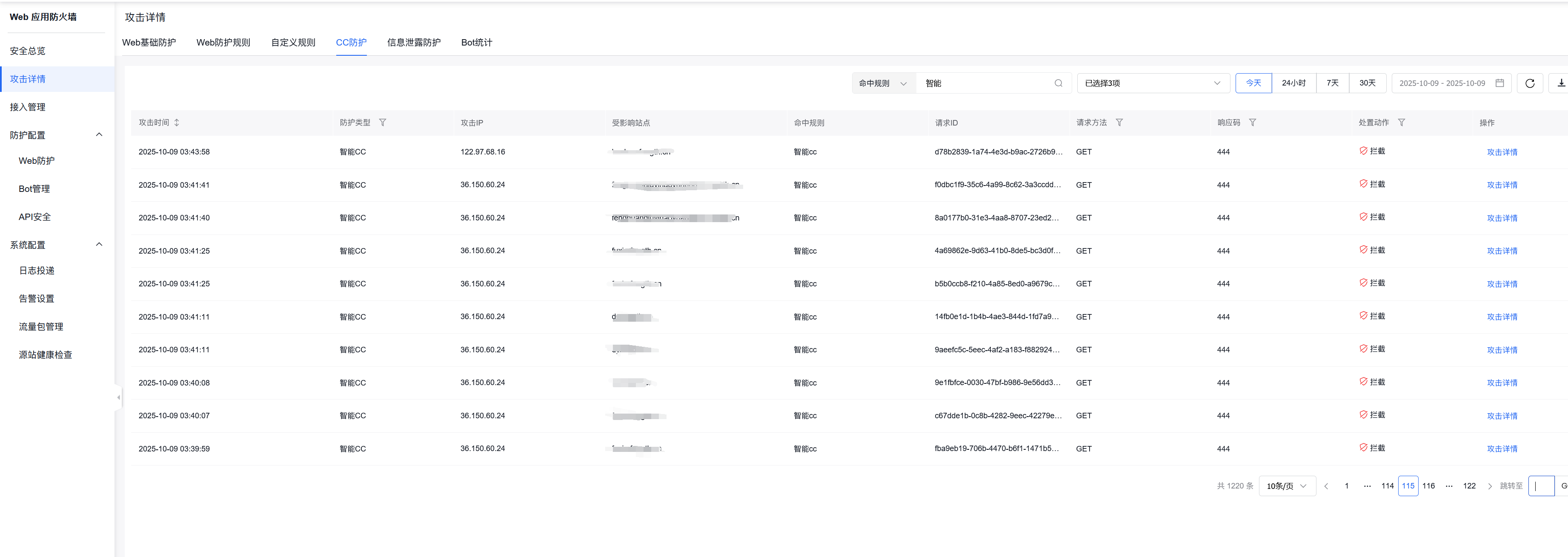Screen dimensions: 1568x557
Task: Filter by 响应码 funnel icon
Action: tap(1252, 123)
